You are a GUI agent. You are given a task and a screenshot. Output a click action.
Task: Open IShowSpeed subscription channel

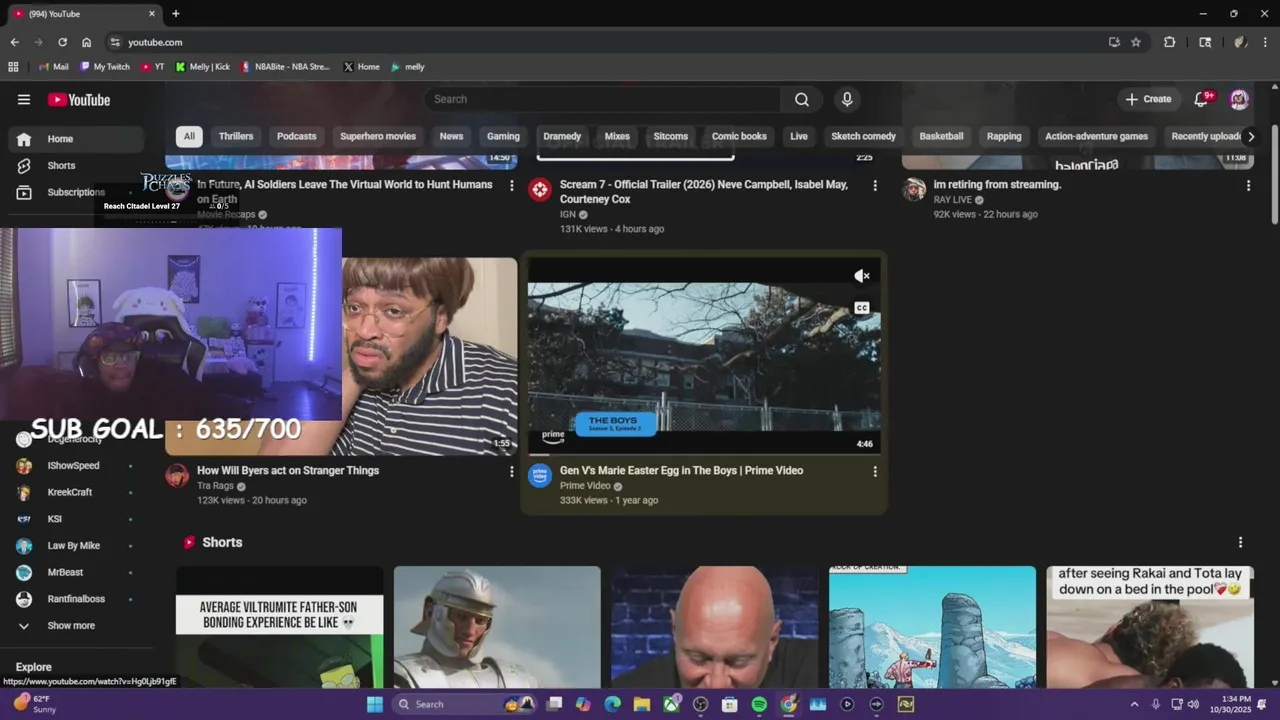pyautogui.click(x=76, y=466)
